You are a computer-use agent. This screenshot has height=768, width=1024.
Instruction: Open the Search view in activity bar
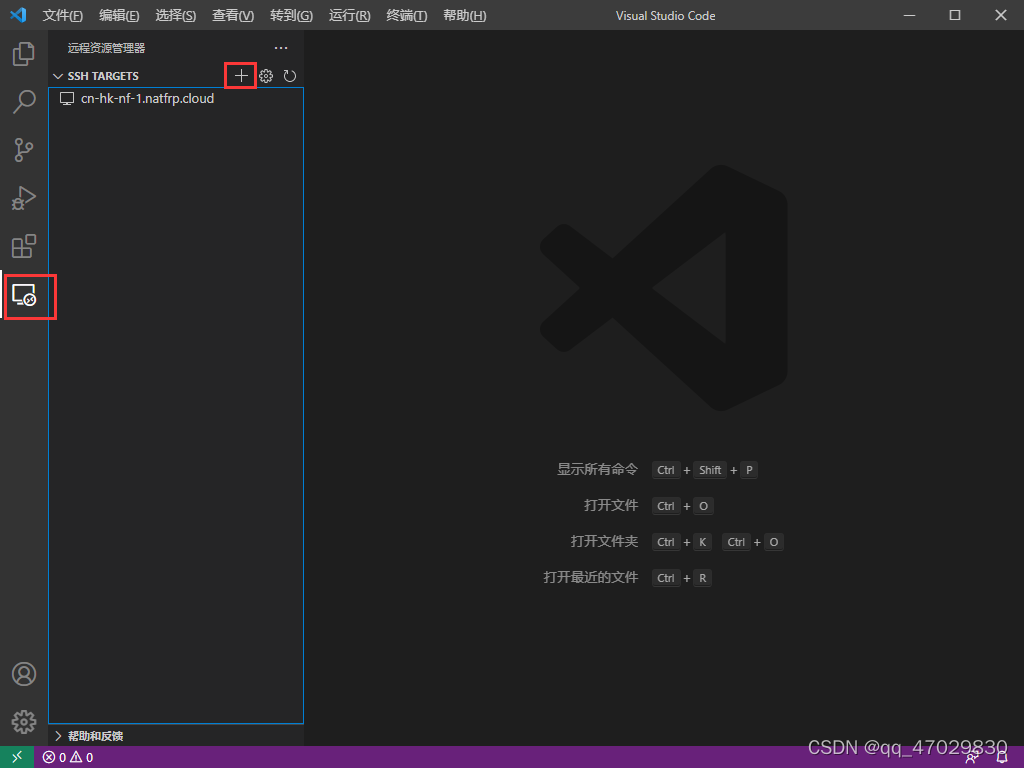click(x=24, y=102)
